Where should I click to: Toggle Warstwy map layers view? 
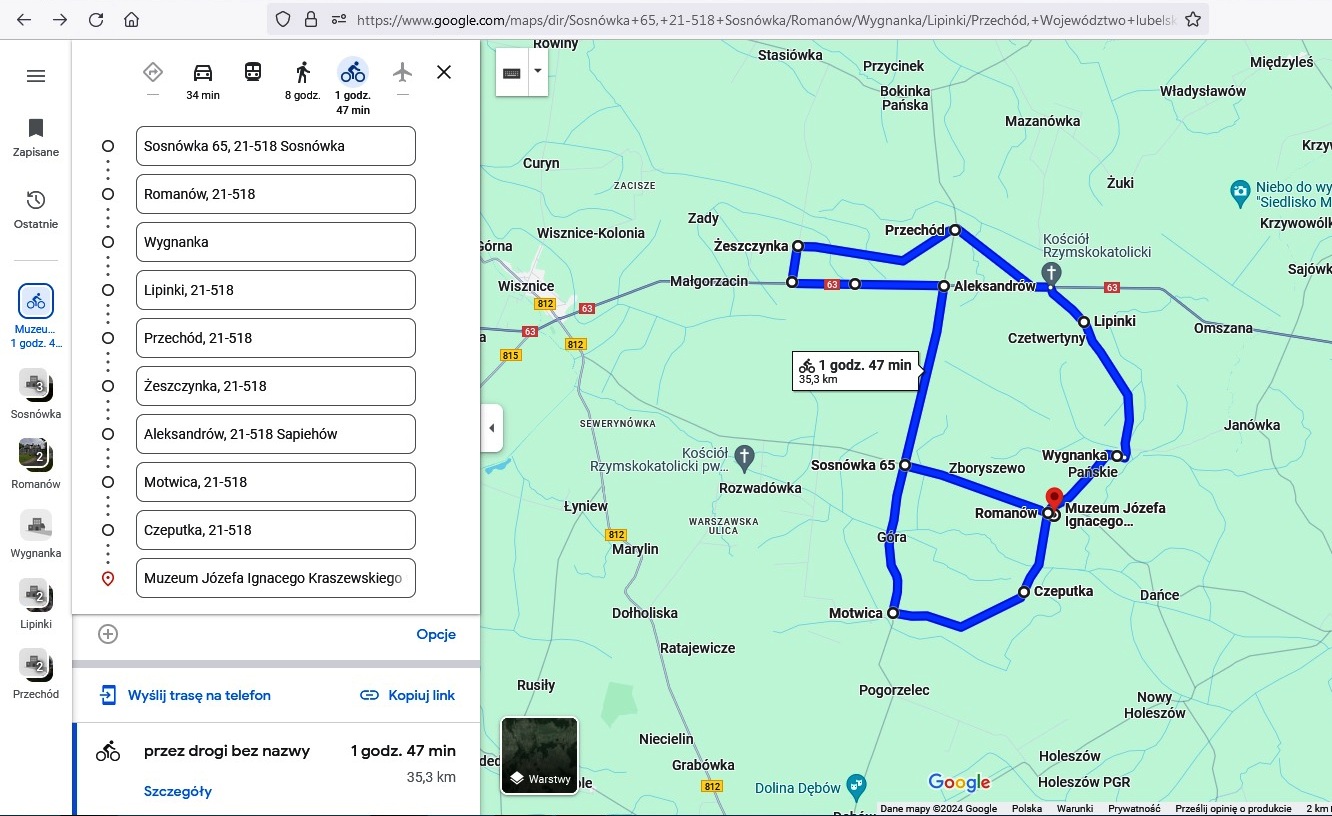click(539, 756)
